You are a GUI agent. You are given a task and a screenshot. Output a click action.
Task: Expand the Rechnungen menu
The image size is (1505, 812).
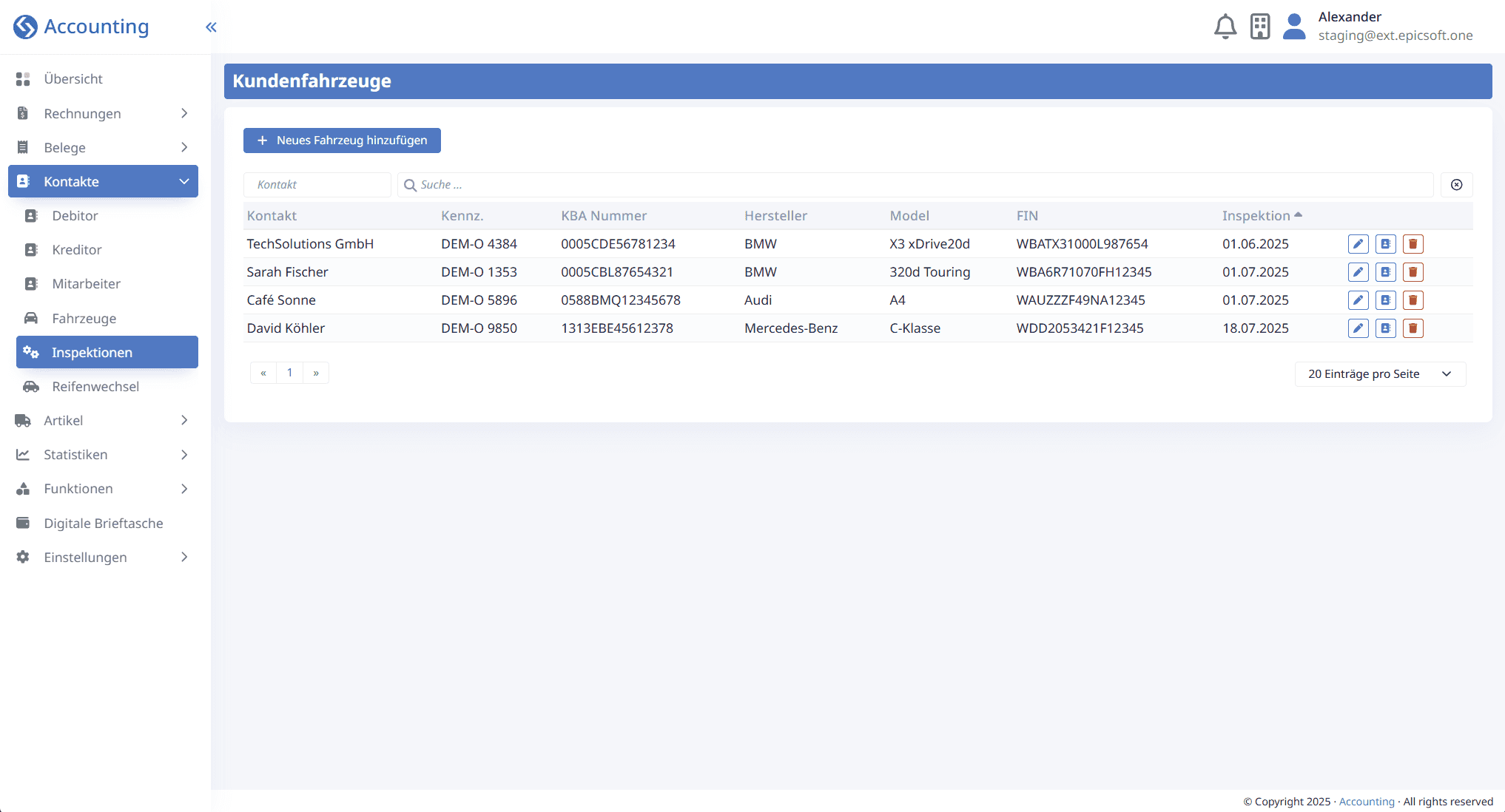(103, 113)
